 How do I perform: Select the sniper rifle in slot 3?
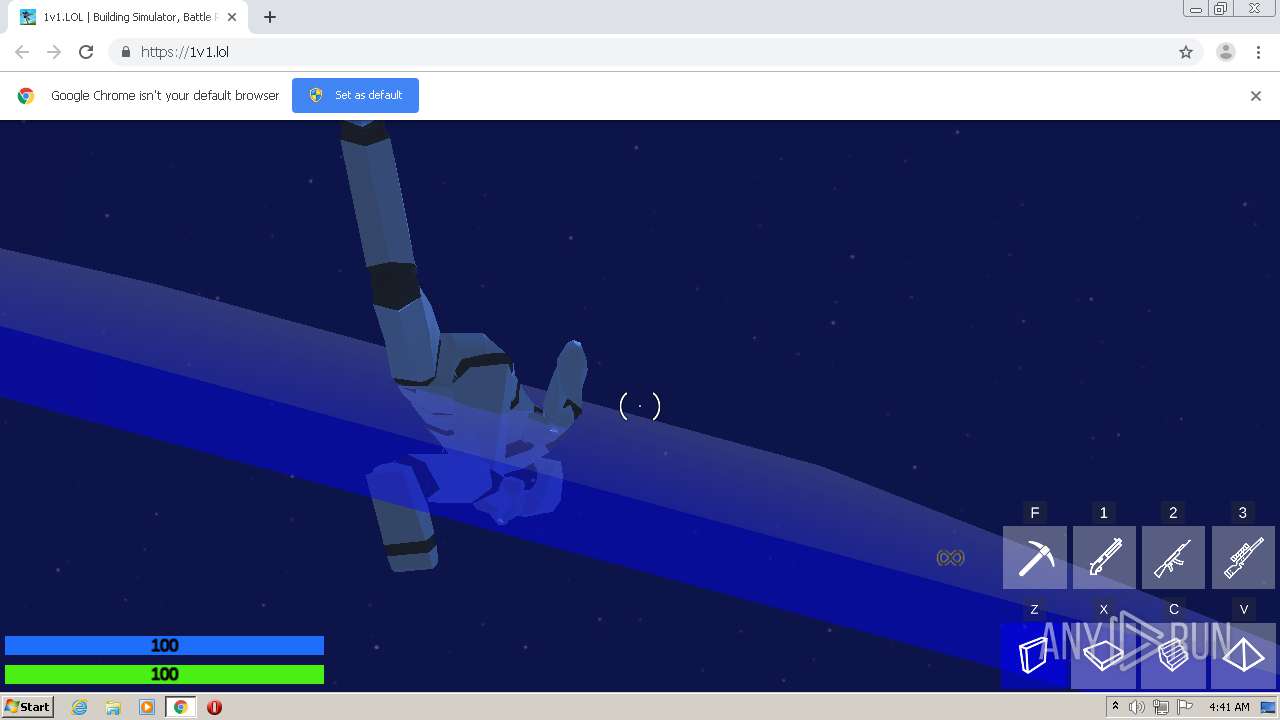pos(1243,557)
